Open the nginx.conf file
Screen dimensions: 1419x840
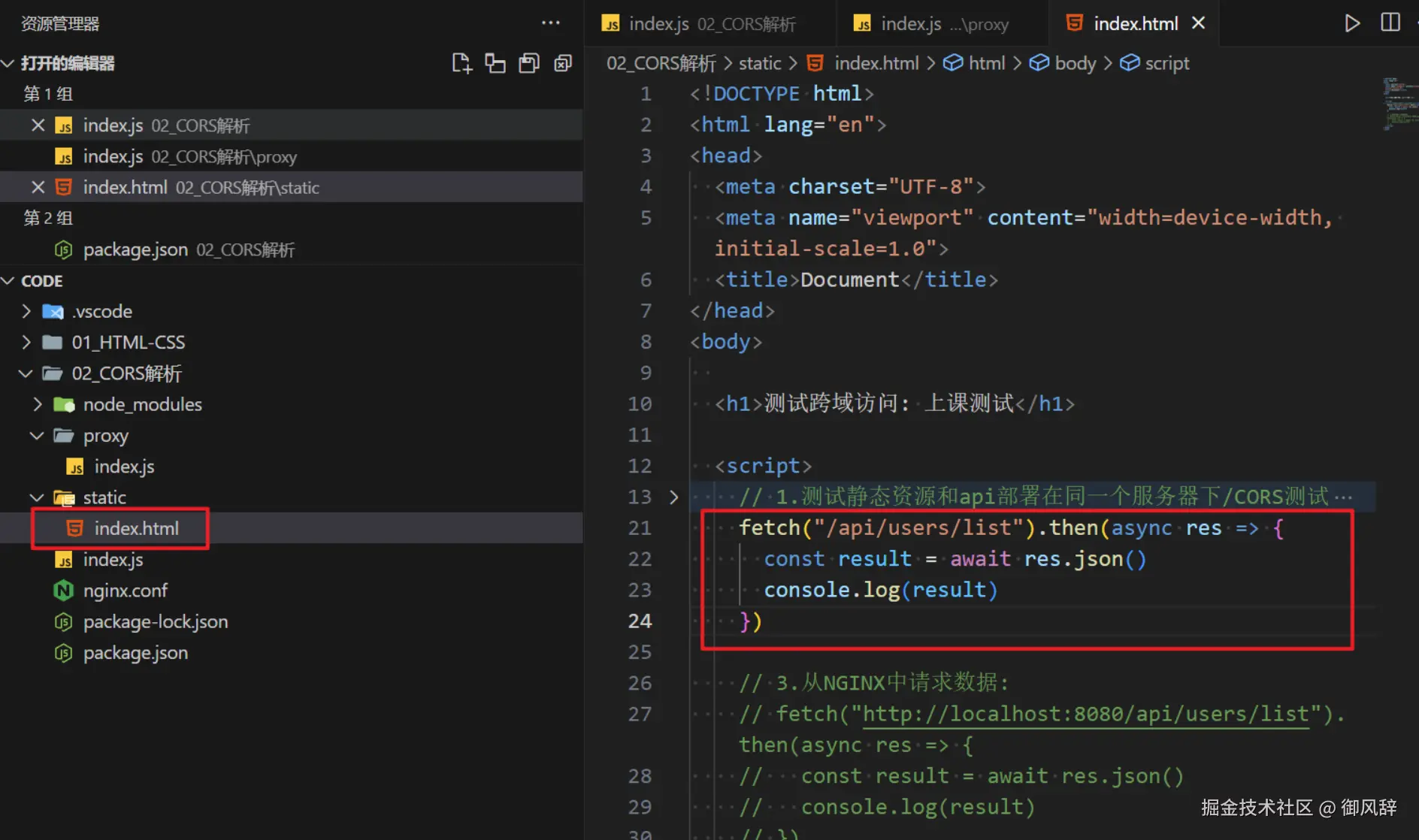pos(292,591)
